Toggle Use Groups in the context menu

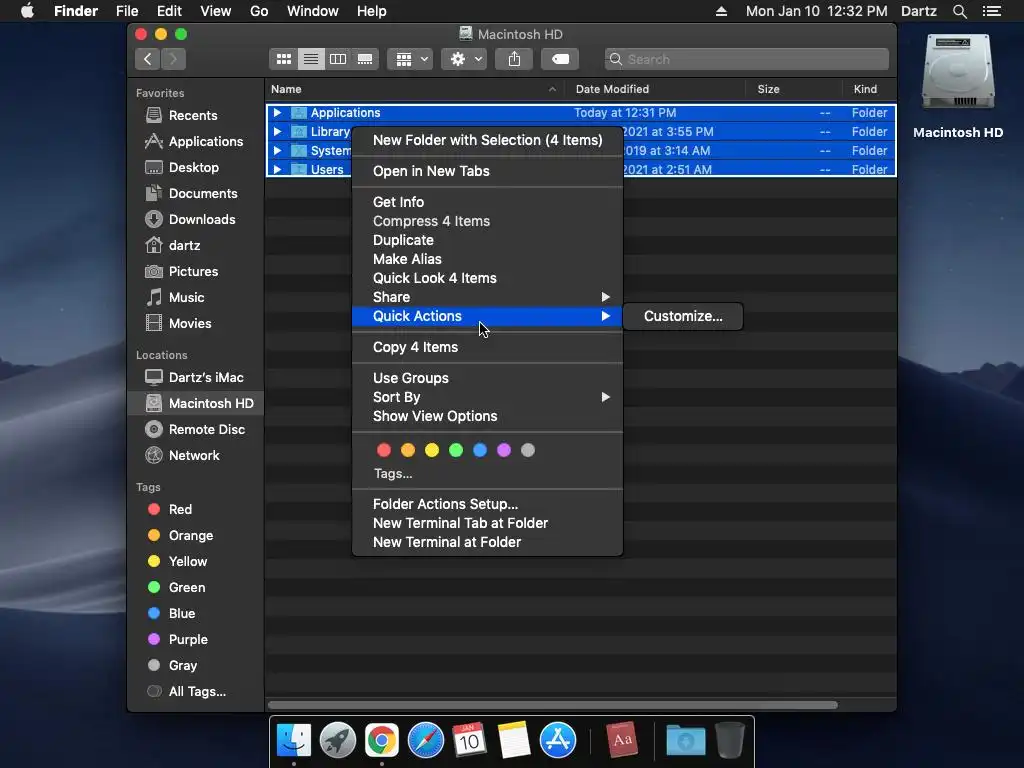pos(487,378)
